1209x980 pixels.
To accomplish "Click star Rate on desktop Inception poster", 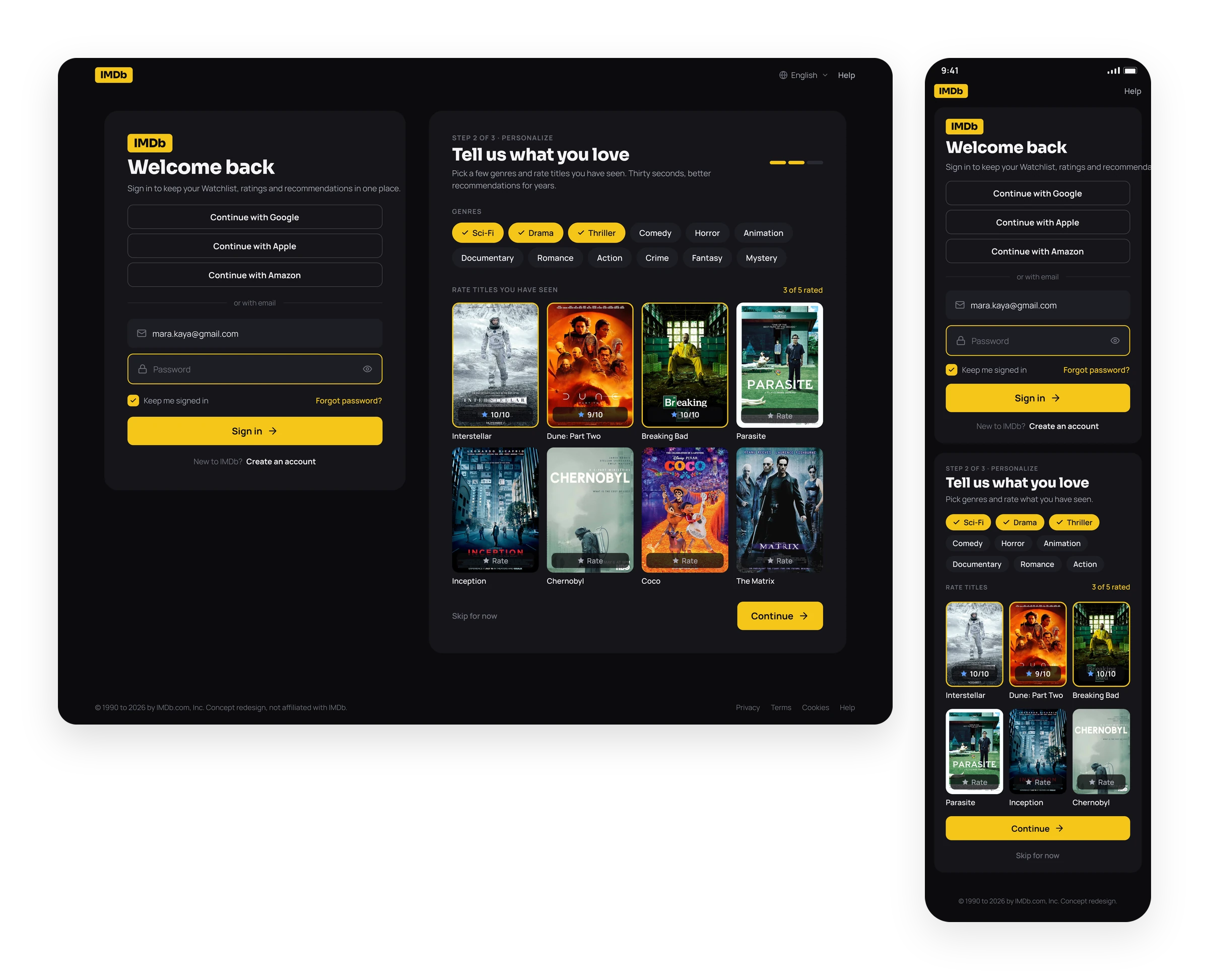I will [x=495, y=561].
